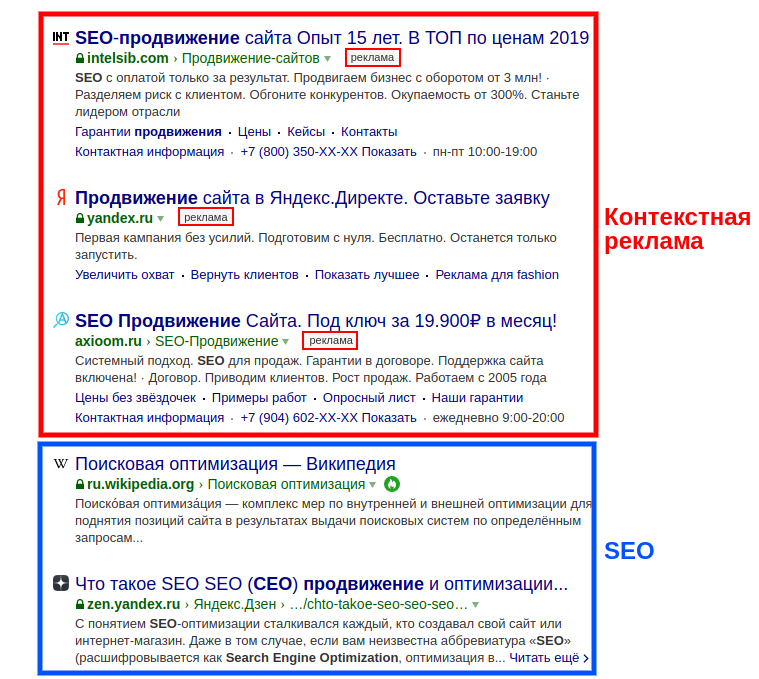Viewport: 759px width, 679px height.
Task: Open Опросный лист sitelink
Action: [x=369, y=397]
